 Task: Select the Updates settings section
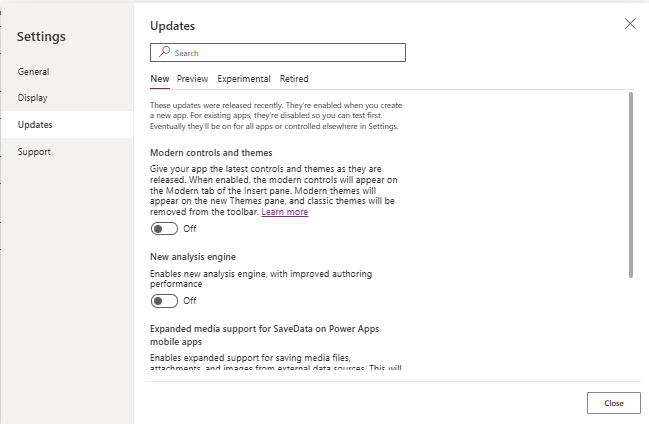click(67, 125)
